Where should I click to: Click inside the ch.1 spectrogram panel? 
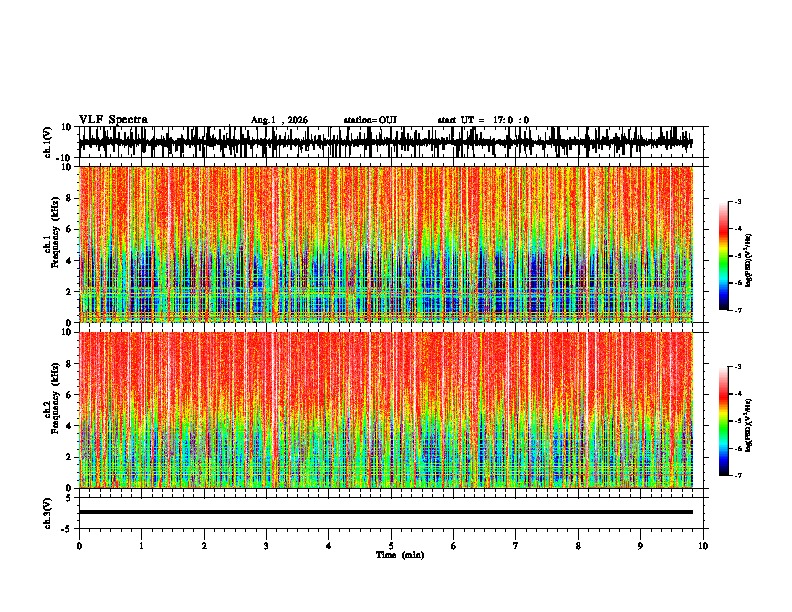click(x=385, y=244)
